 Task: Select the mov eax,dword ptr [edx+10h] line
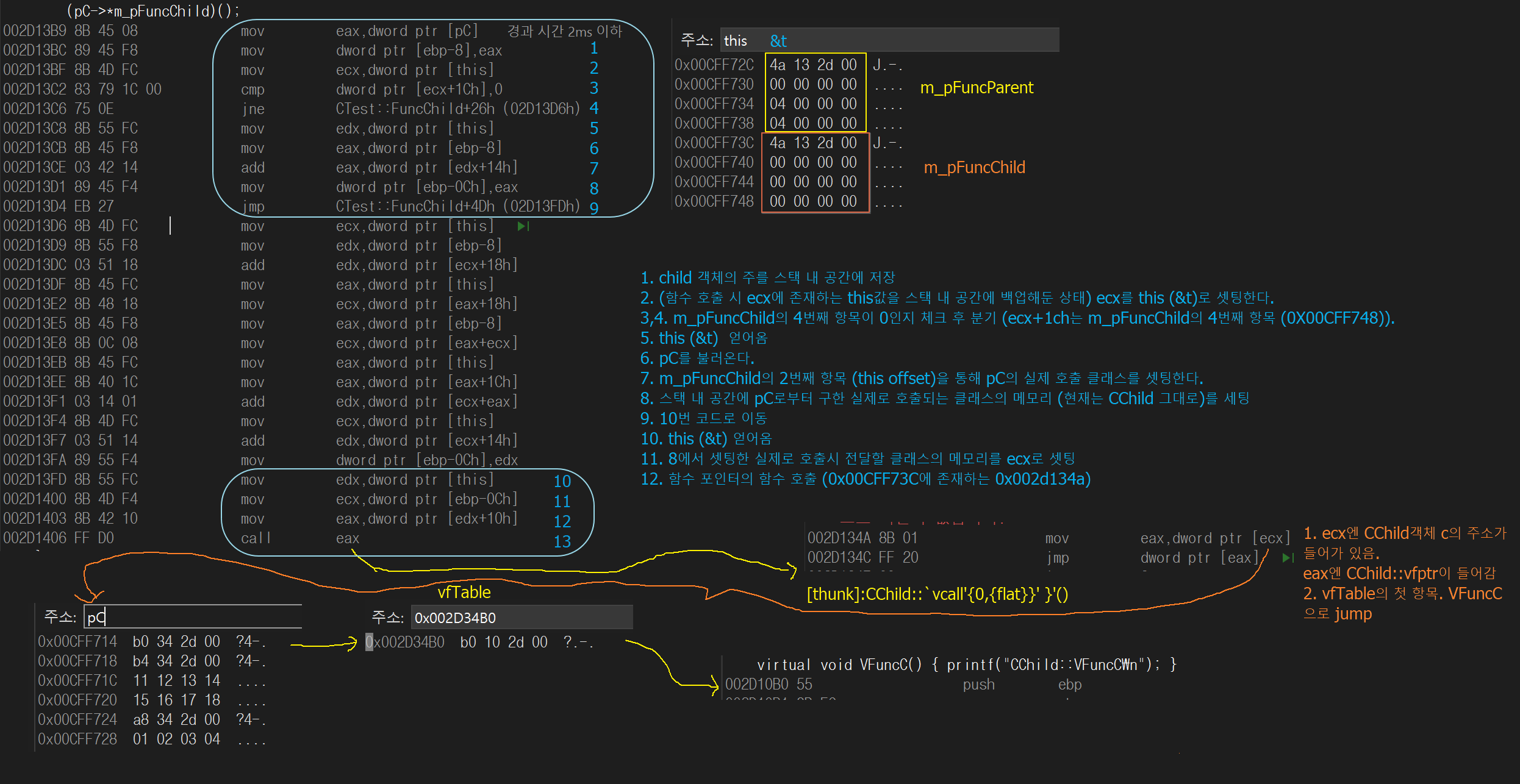click(378, 519)
